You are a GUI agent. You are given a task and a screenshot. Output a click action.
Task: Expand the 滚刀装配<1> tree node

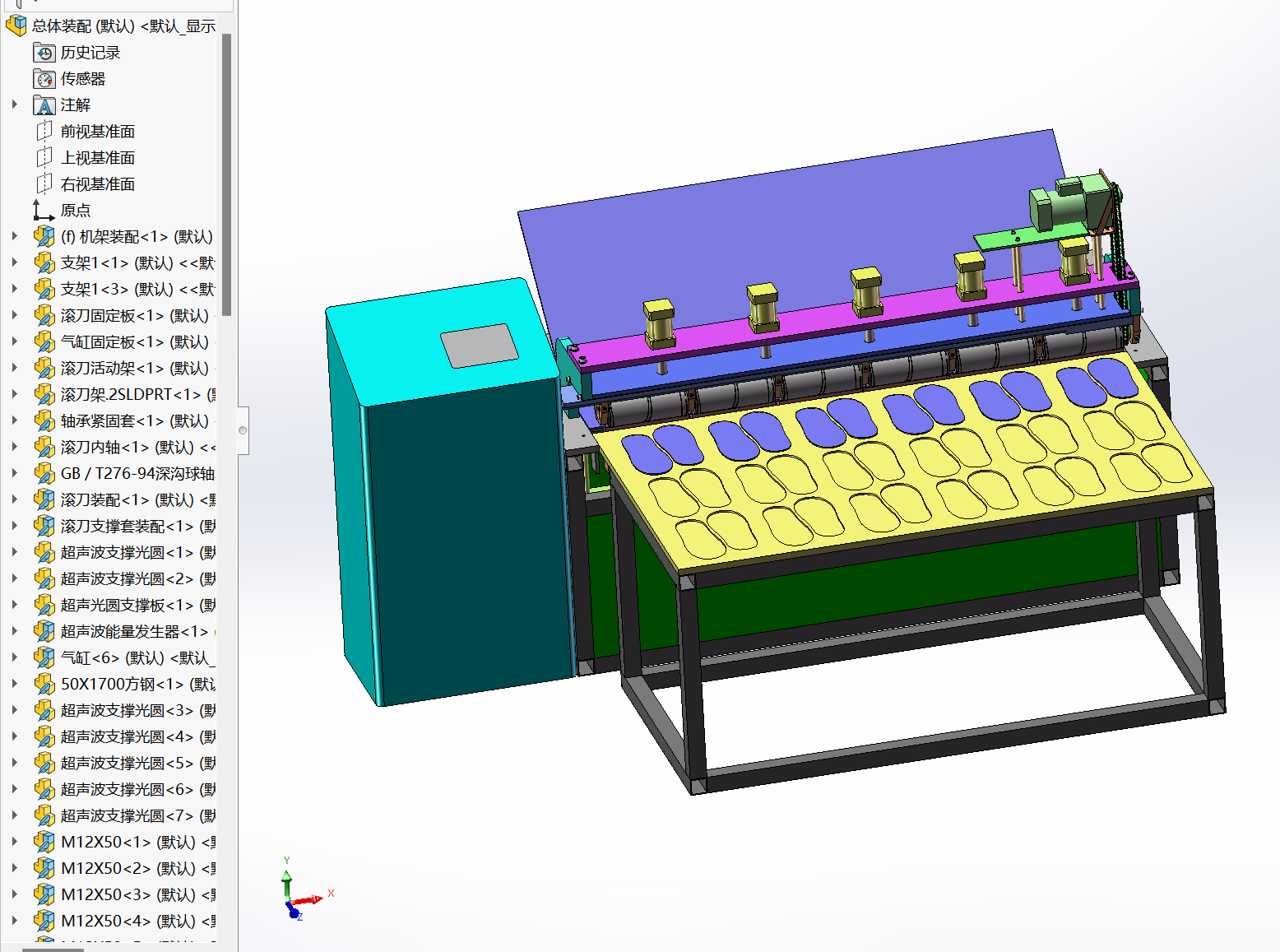point(15,499)
